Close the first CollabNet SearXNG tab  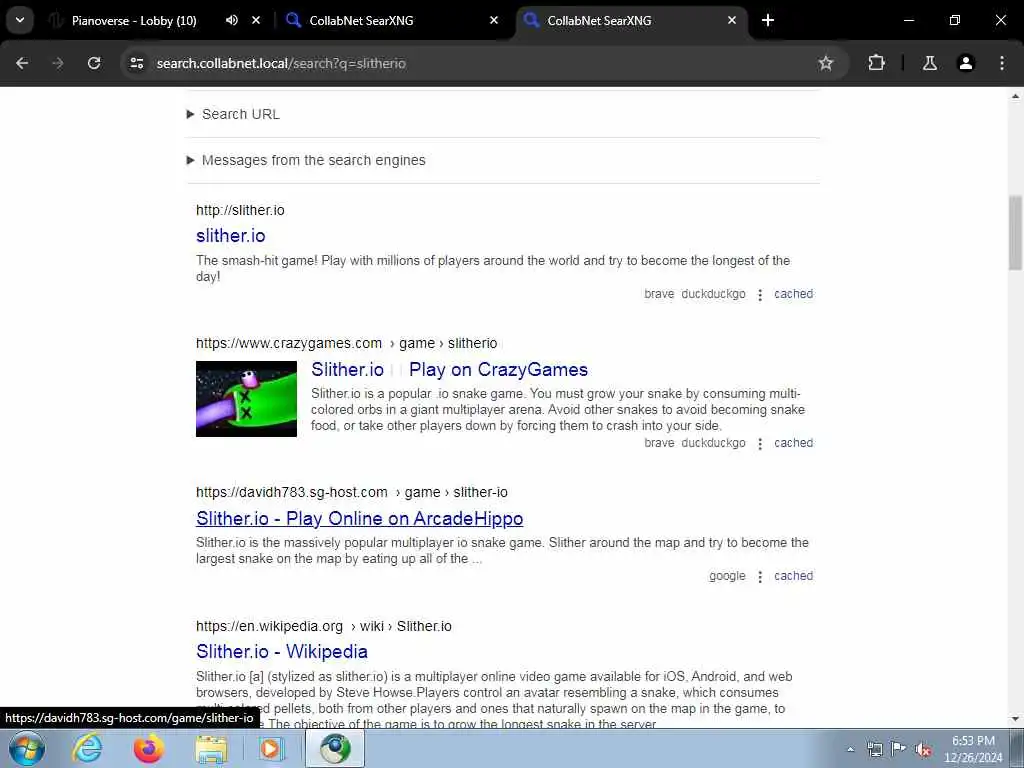[x=494, y=20]
